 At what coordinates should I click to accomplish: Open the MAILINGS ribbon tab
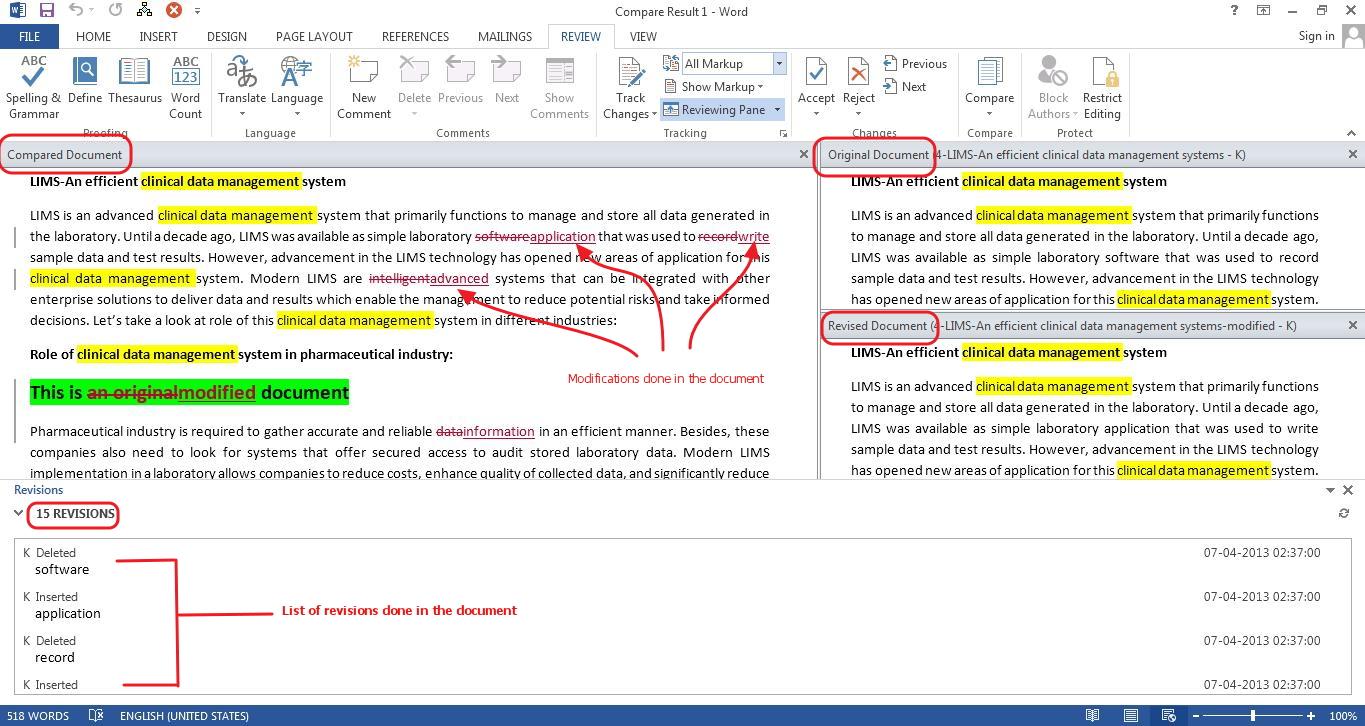pos(504,36)
